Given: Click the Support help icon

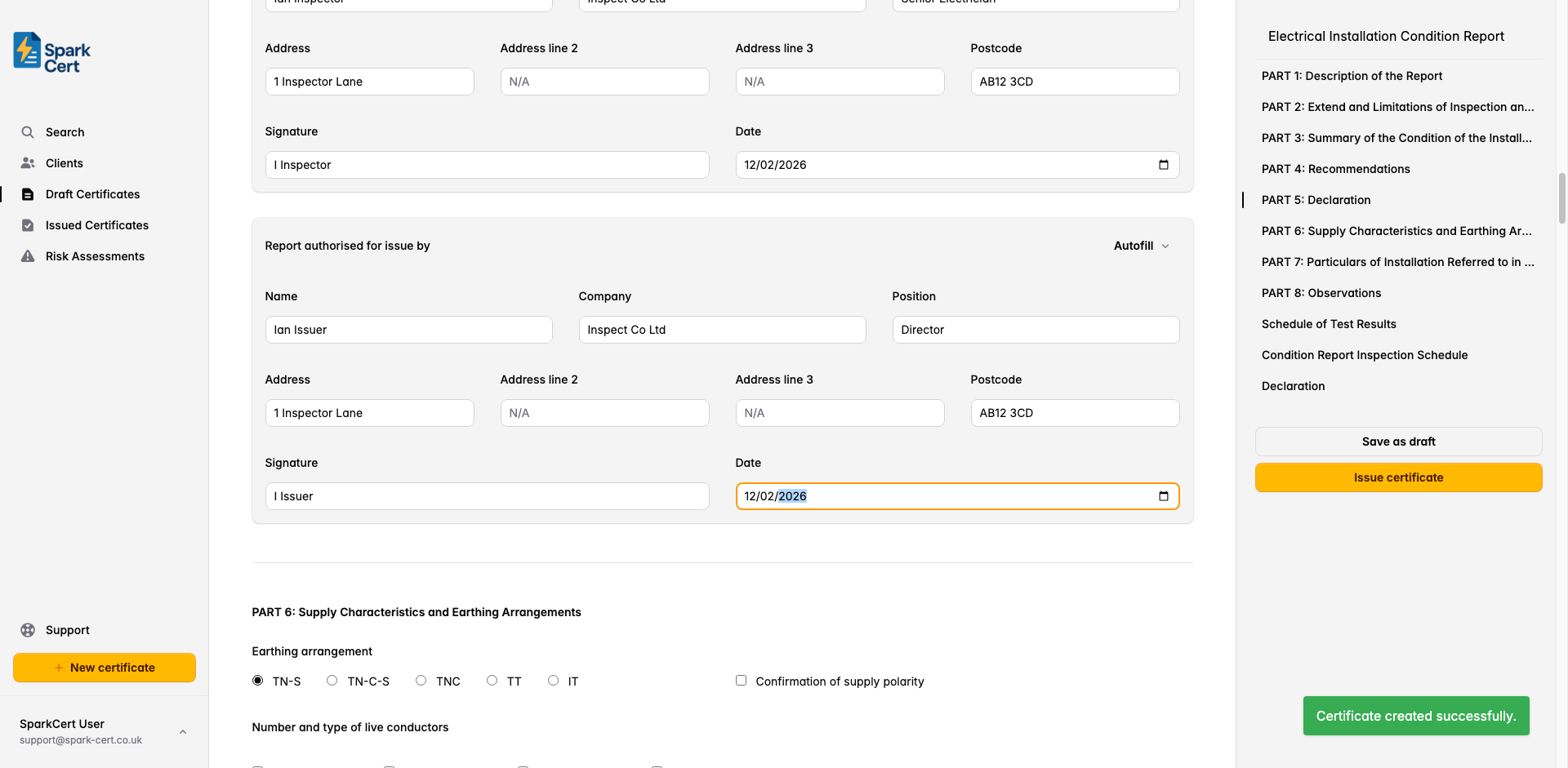Looking at the screenshot, I should [27, 629].
